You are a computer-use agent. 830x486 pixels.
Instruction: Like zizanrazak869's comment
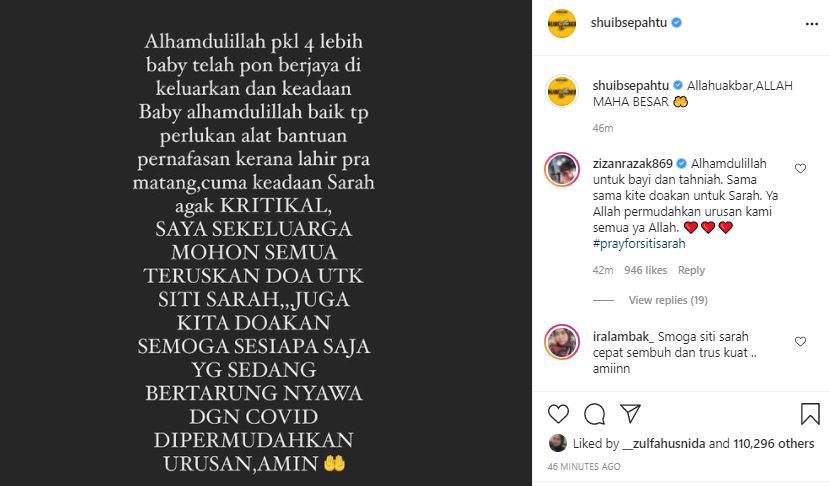coord(800,168)
